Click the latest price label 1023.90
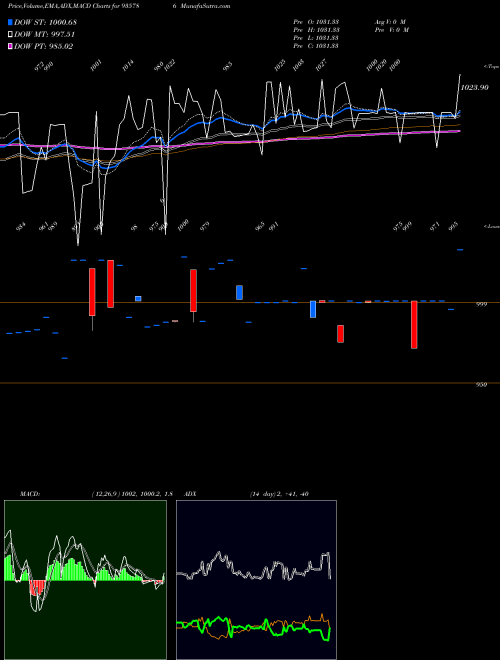Viewport: 500px width, 660px height. pos(474,88)
